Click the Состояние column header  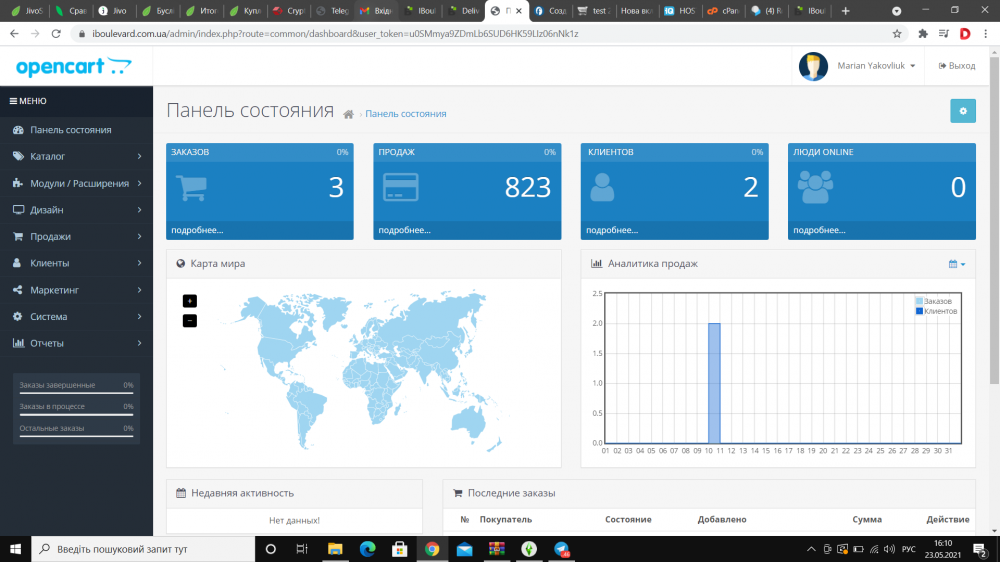tap(628, 519)
